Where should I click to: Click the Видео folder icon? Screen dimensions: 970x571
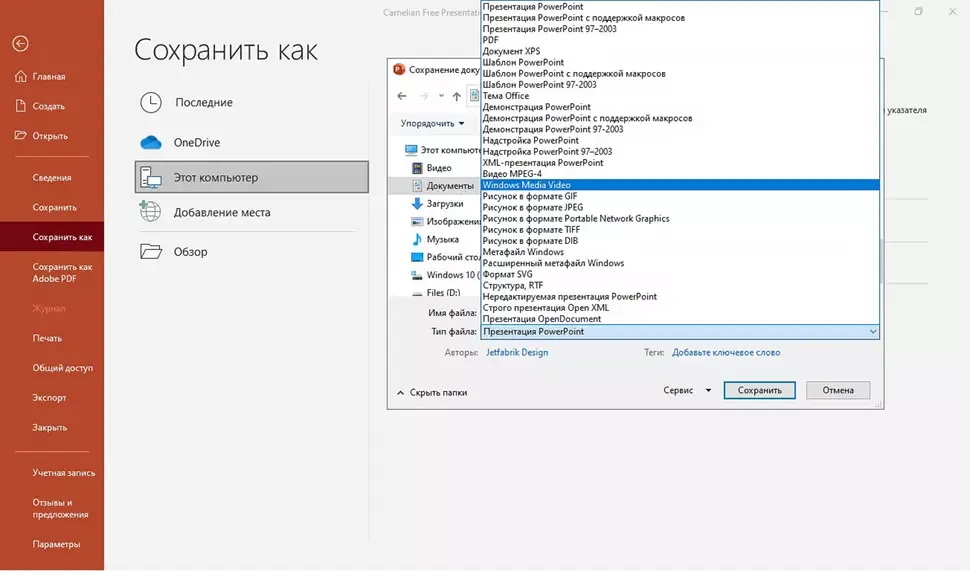[417, 168]
